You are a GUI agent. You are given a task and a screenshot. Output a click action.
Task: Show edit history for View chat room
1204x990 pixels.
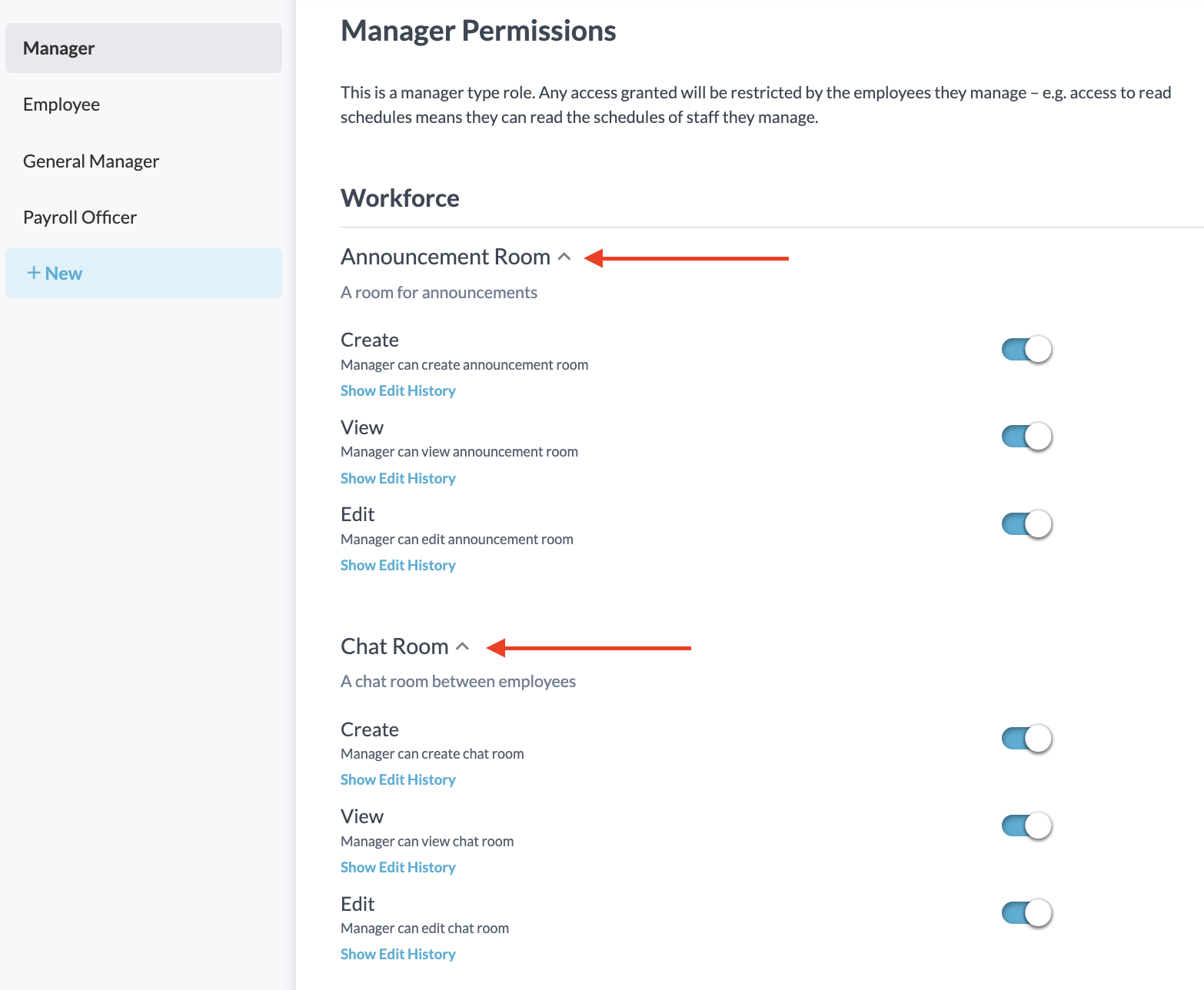coord(397,868)
